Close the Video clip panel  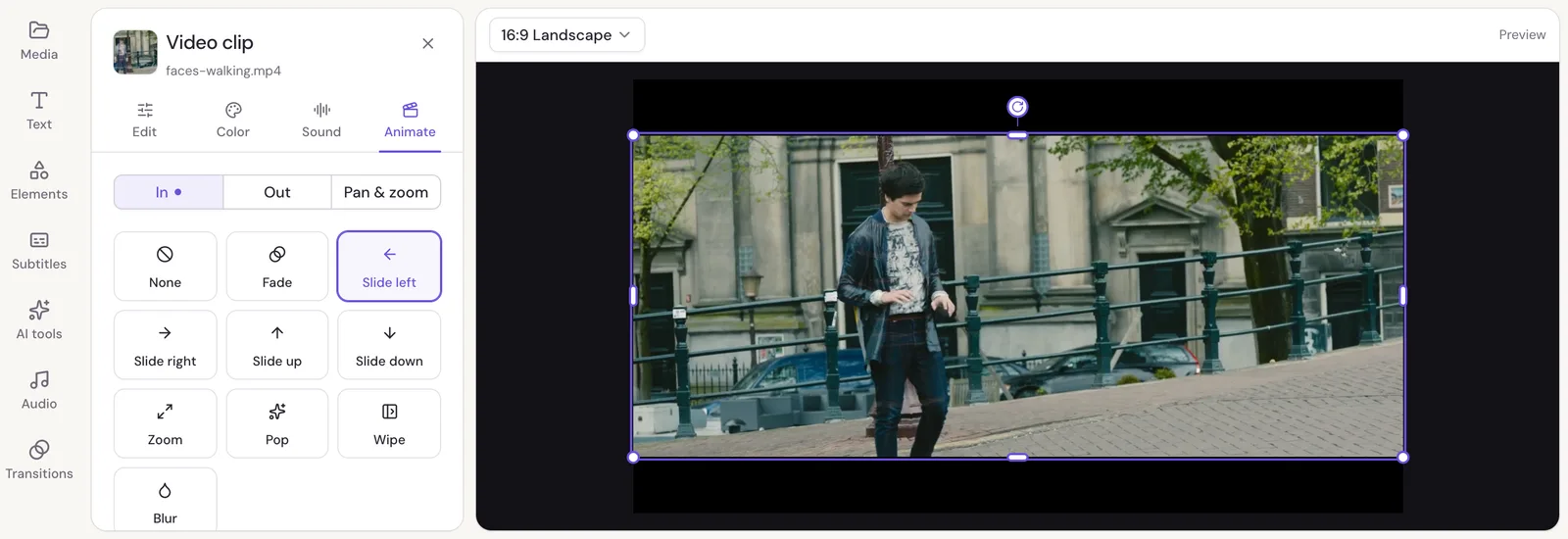click(428, 43)
